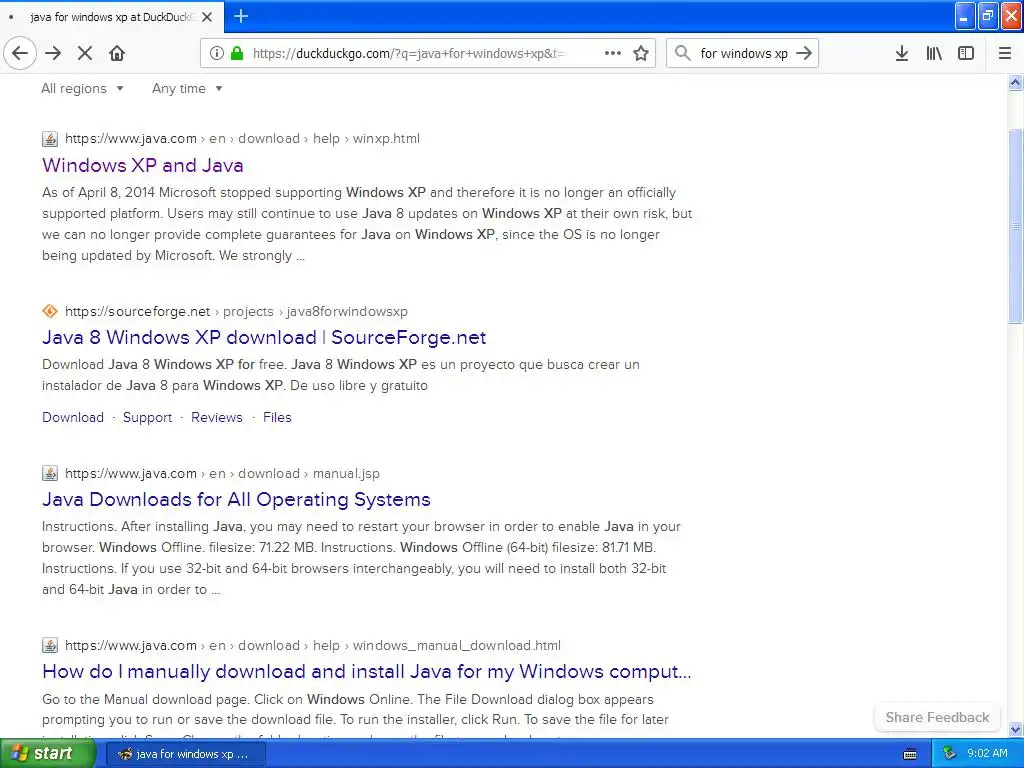
Task: Close the DuckDuckGo search tab
Action: pos(207,17)
